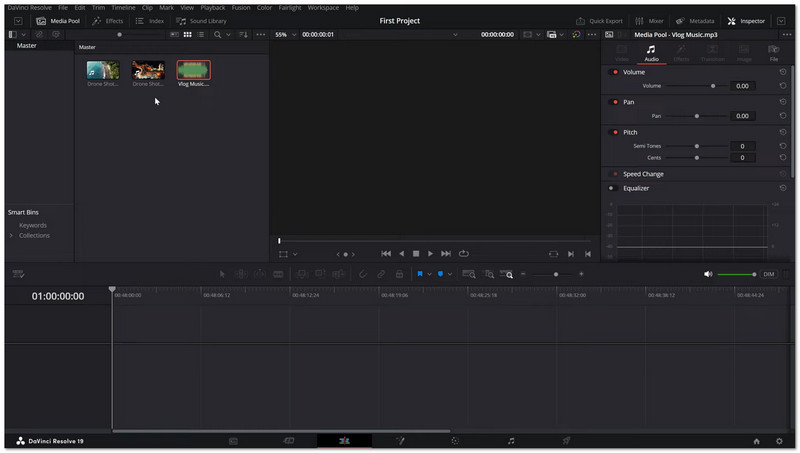Adjust the Pan slider

pos(697,116)
